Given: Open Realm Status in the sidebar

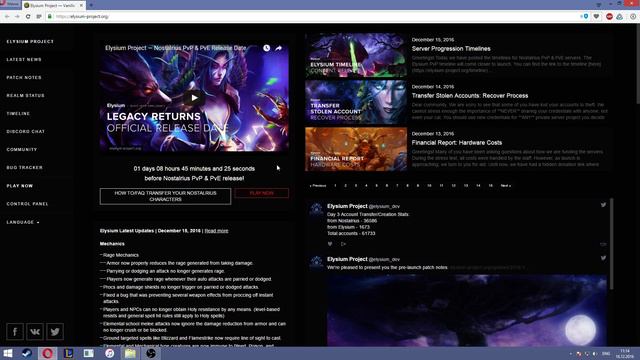Looking at the screenshot, I should point(25,96).
